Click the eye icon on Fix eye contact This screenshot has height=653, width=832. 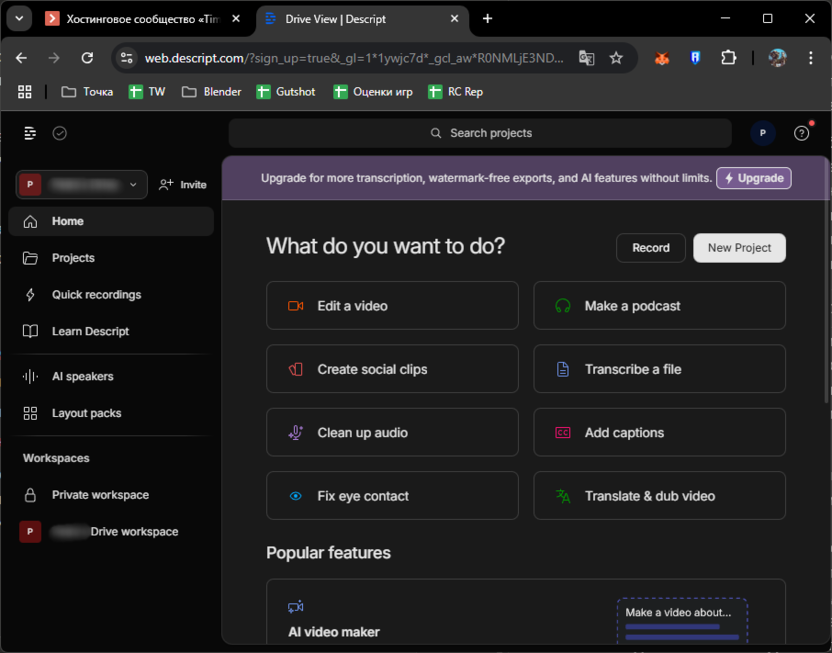click(296, 496)
